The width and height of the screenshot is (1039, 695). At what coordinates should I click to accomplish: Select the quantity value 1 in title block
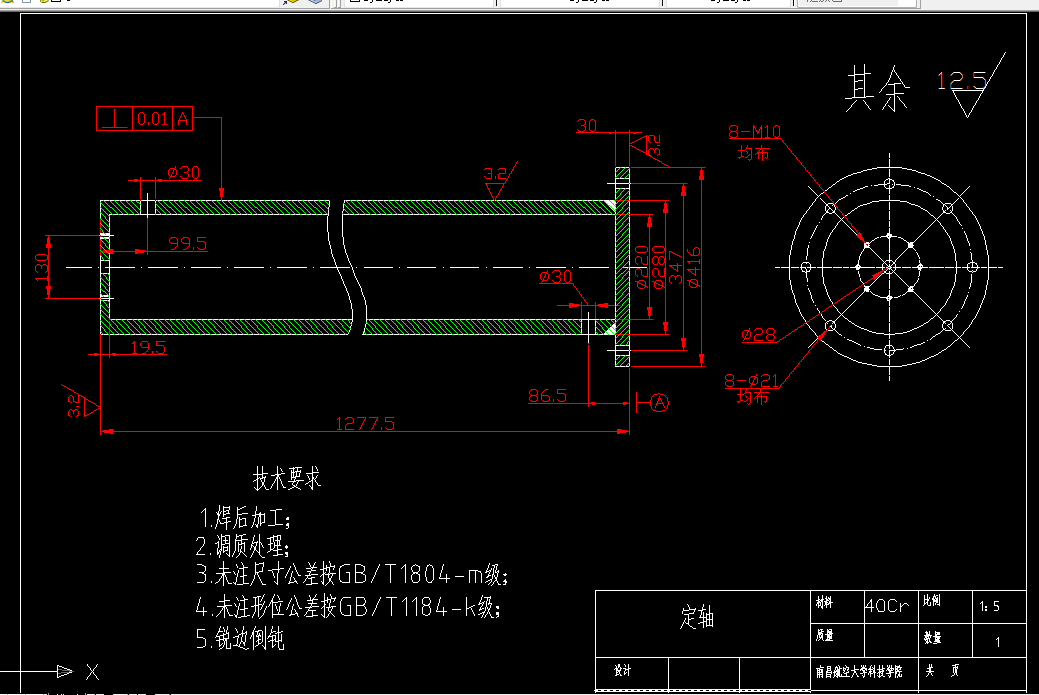pos(998,641)
